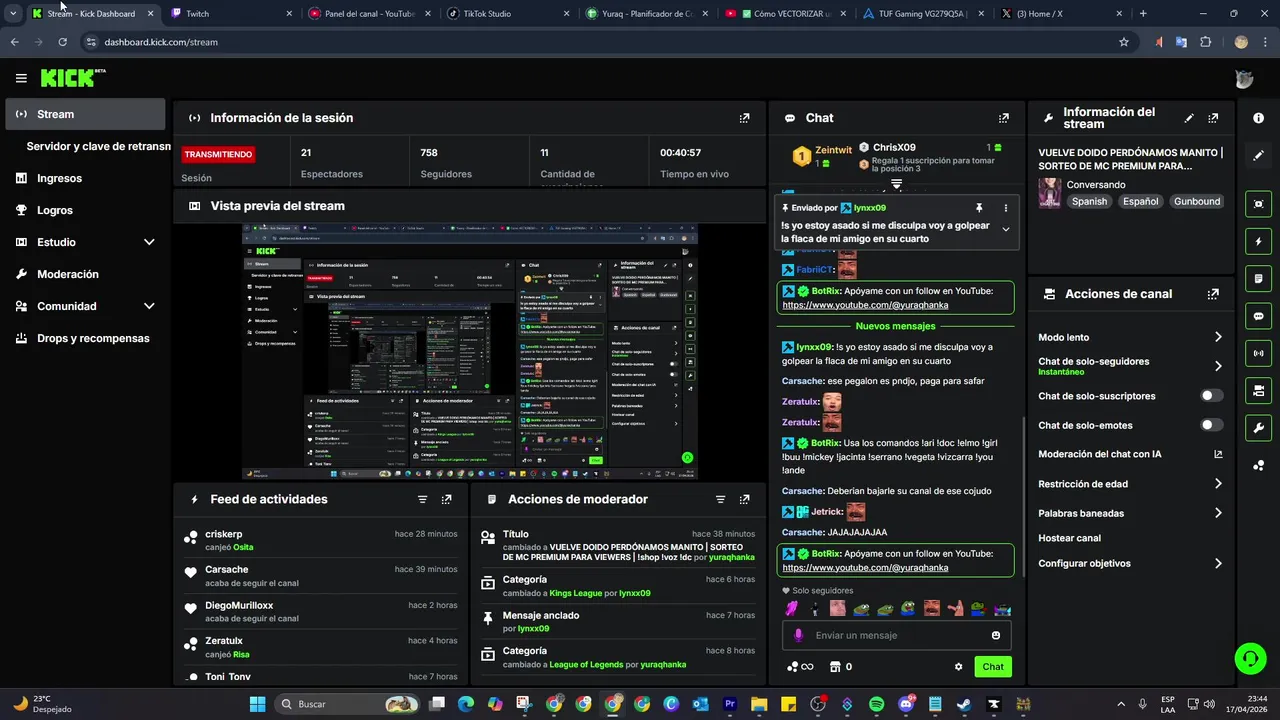Image resolution: width=1280 pixels, height=720 pixels.
Task: Open the YouTube link in the latest BotRix message
Action: [865, 568]
